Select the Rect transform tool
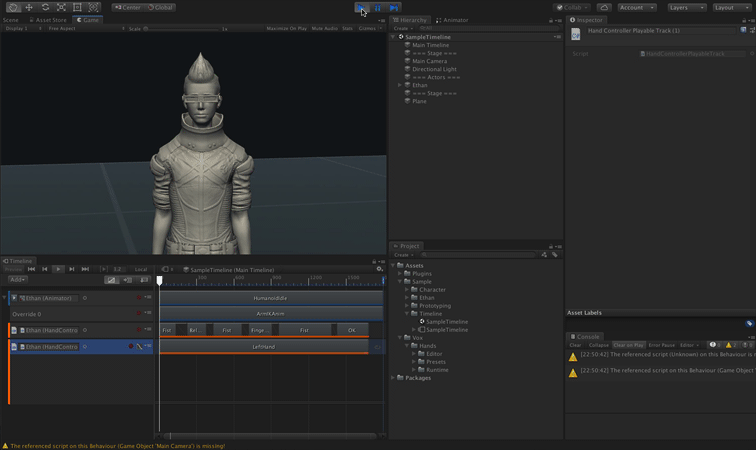Image resolution: width=756 pixels, height=450 pixels. tap(78, 7)
